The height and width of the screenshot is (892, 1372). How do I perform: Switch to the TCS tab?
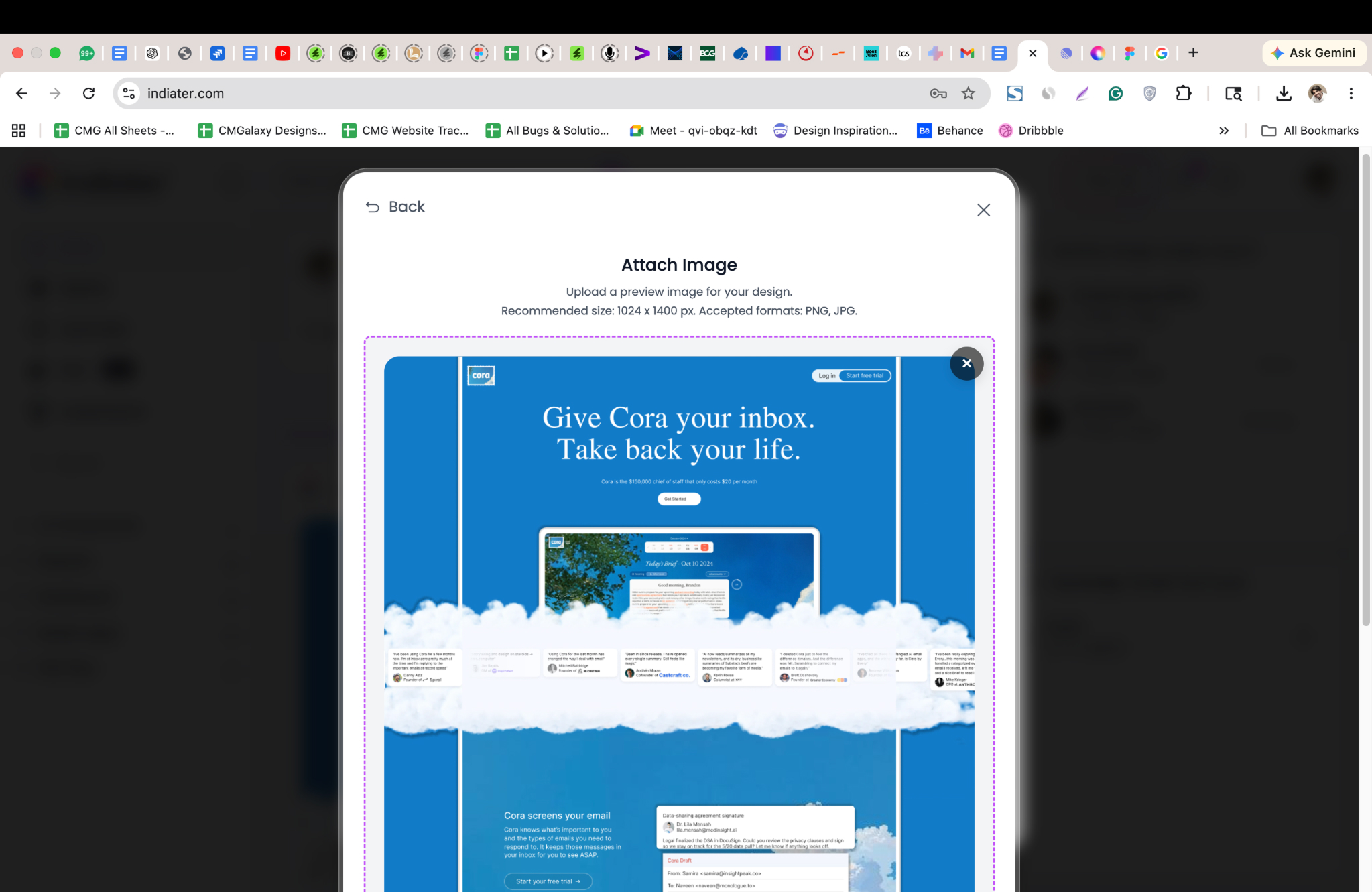click(x=903, y=53)
